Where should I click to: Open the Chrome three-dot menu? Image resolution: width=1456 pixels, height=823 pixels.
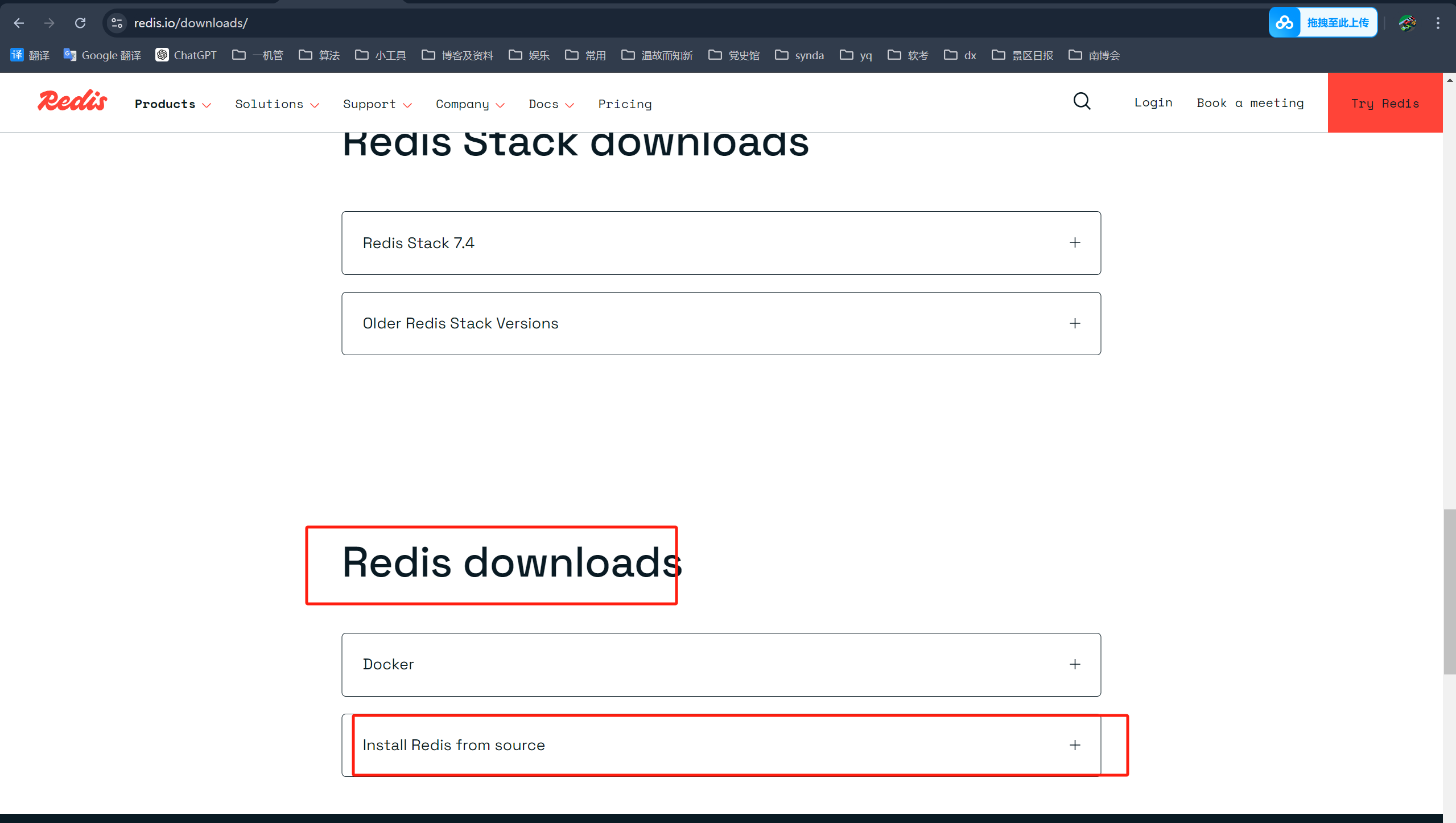1438,23
